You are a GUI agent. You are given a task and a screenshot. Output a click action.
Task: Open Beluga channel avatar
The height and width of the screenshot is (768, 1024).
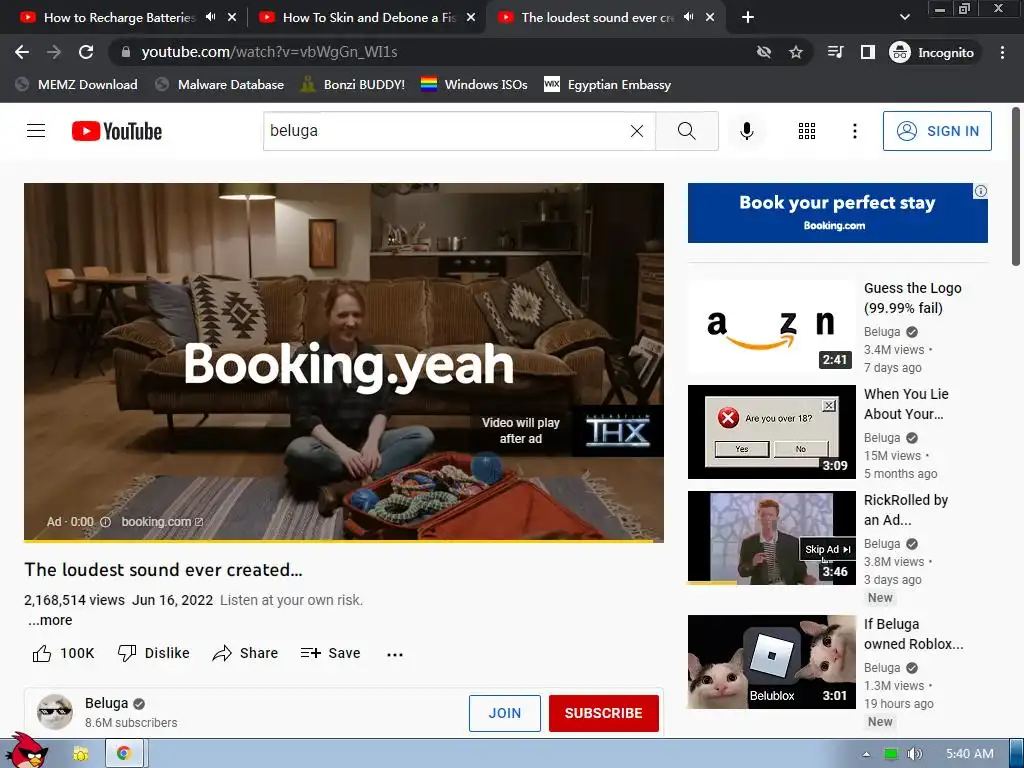[x=55, y=712]
